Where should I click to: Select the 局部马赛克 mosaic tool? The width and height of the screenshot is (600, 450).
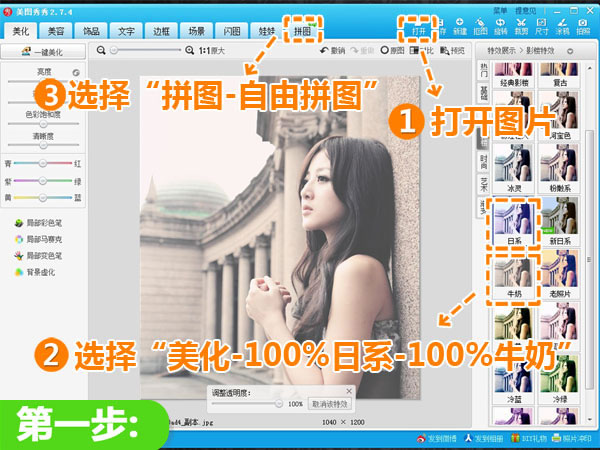pos(38,239)
